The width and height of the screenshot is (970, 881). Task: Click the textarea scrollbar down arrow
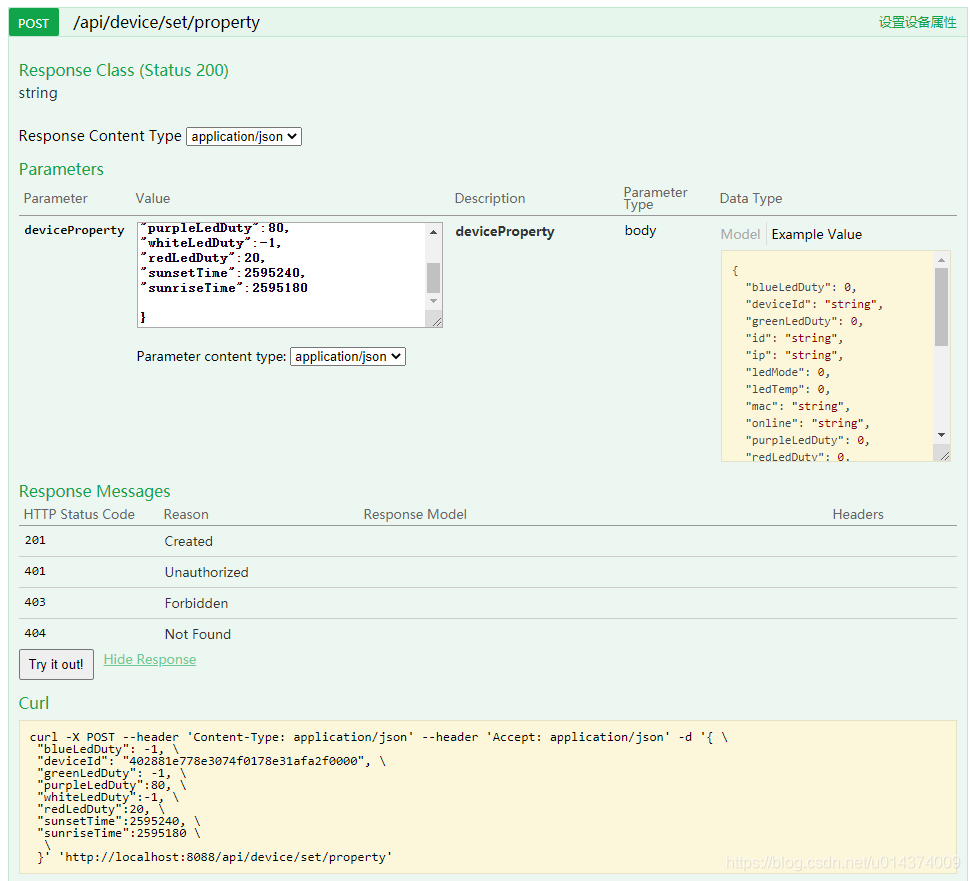tap(434, 301)
